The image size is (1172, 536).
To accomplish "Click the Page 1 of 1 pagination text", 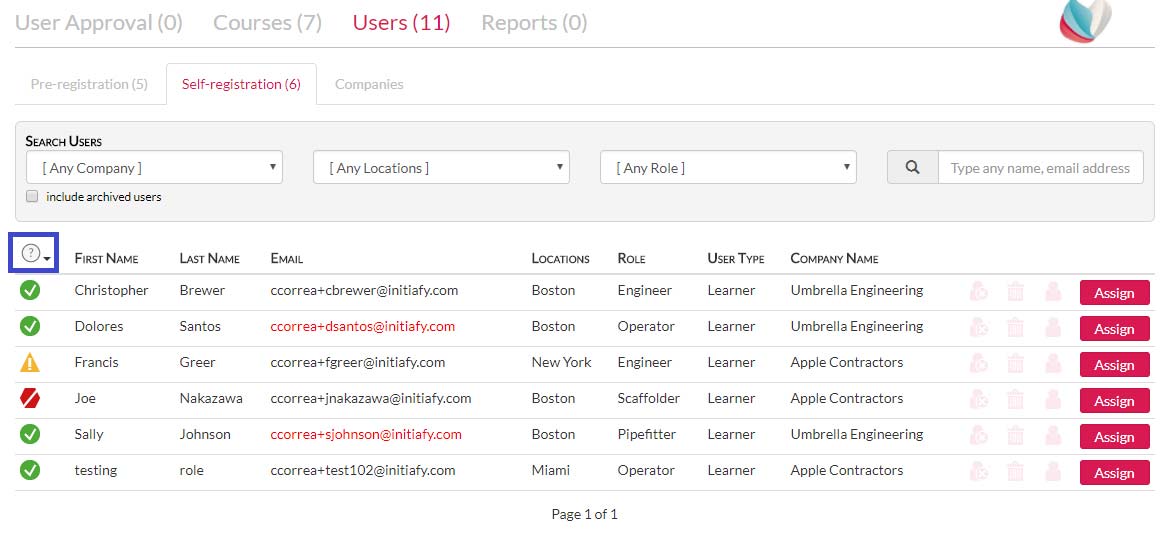I will pos(585,514).
